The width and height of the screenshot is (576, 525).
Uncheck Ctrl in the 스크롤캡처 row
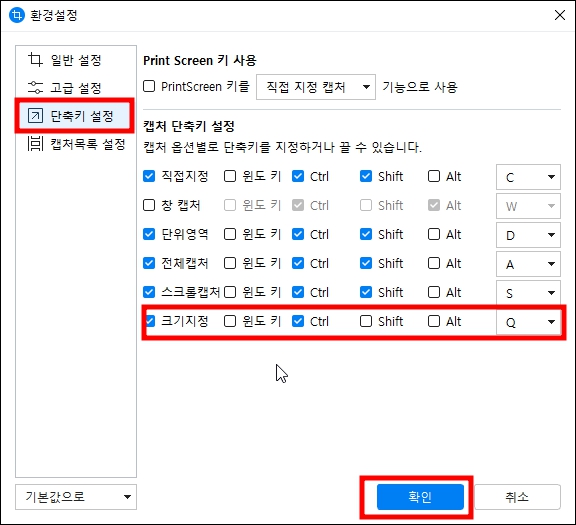[298, 292]
